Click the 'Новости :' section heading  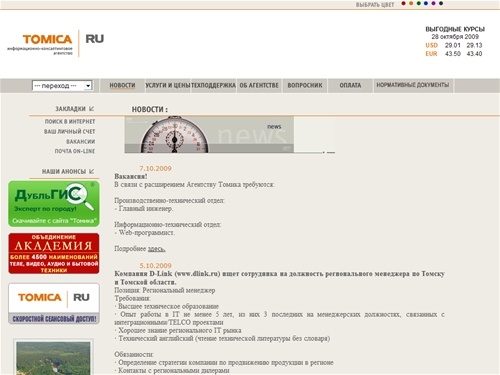coord(150,109)
